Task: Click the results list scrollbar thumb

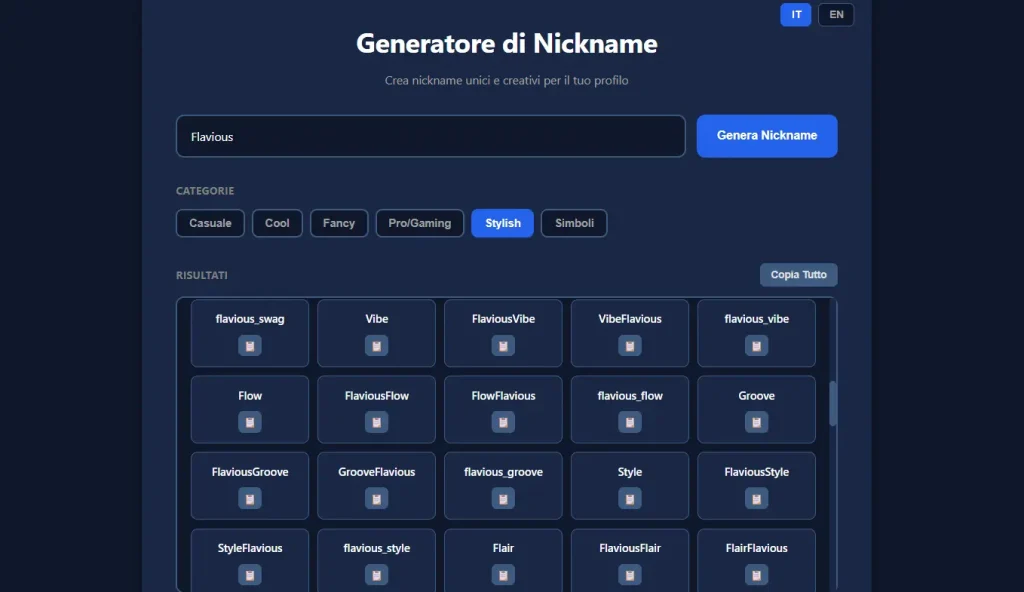Action: pos(833,403)
